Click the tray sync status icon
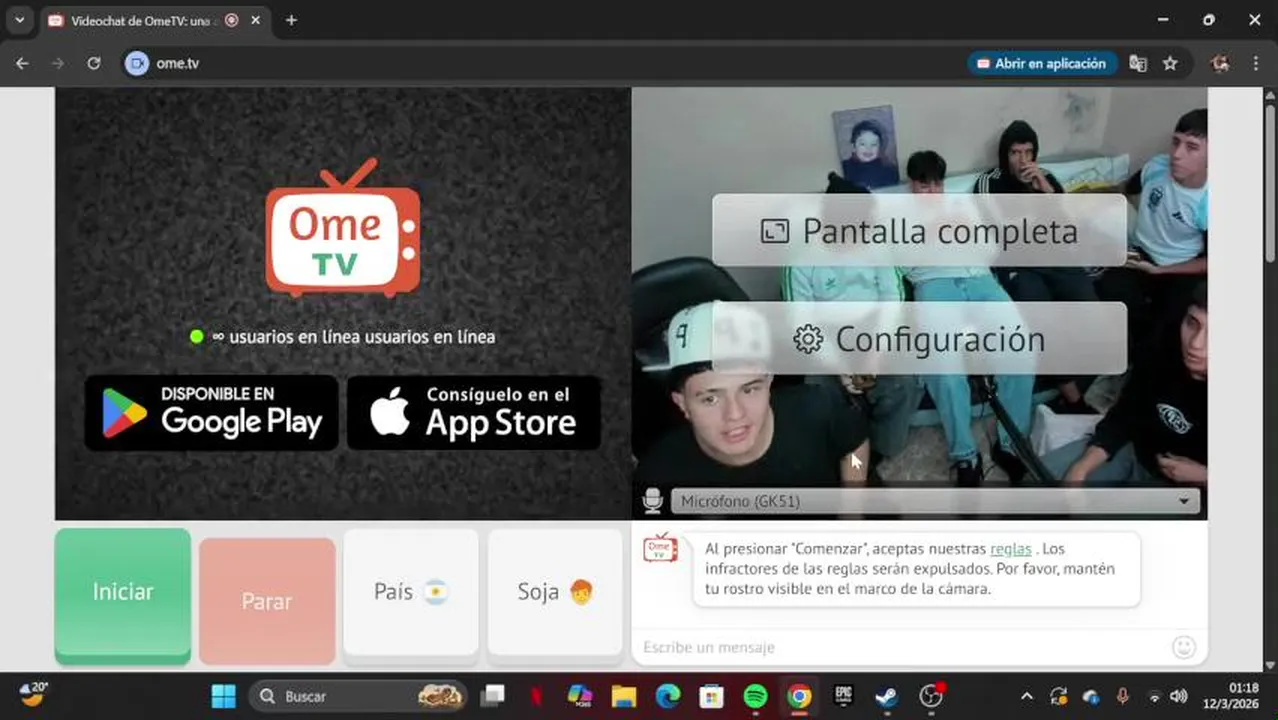The width and height of the screenshot is (1278, 720). [1059, 696]
